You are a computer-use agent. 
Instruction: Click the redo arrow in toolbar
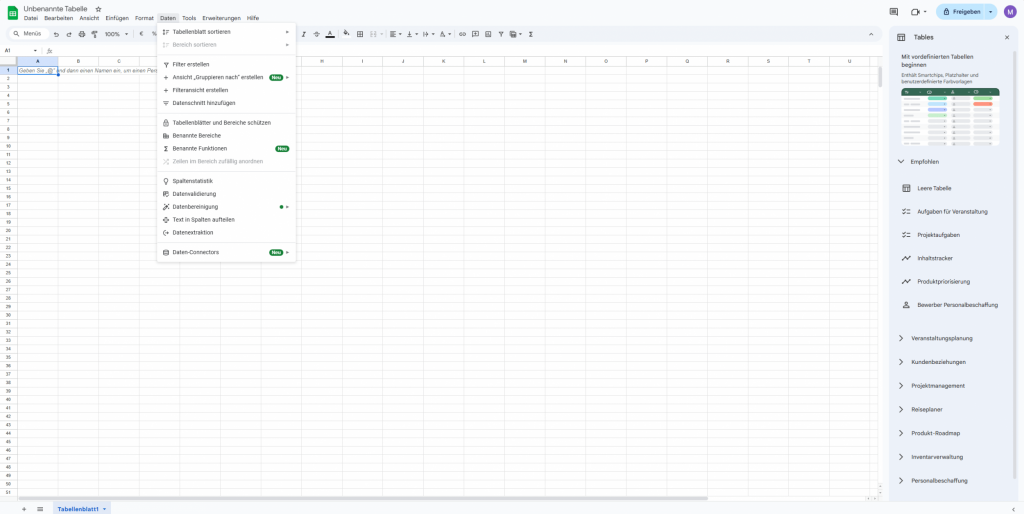pyautogui.click(x=69, y=34)
